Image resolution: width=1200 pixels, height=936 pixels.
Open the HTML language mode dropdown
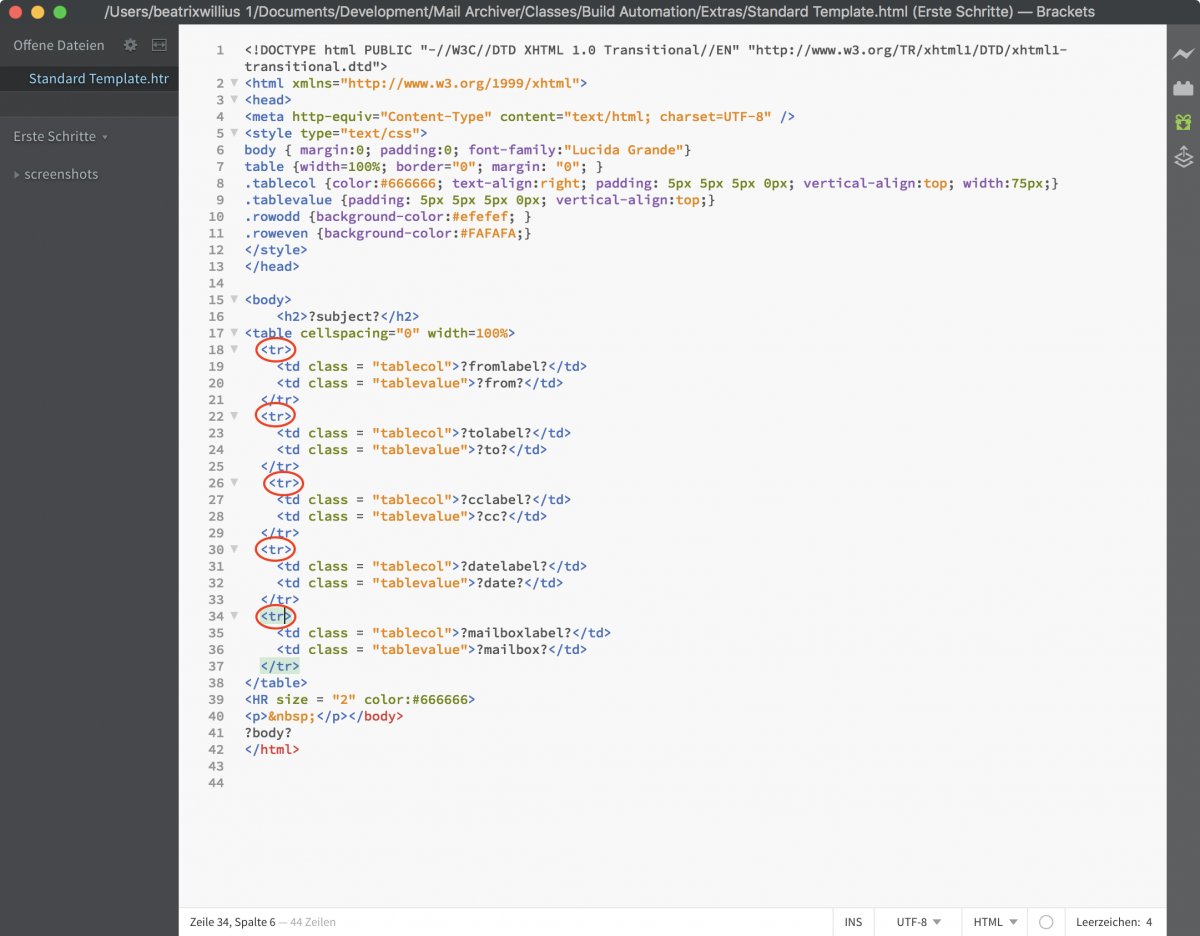coord(995,922)
